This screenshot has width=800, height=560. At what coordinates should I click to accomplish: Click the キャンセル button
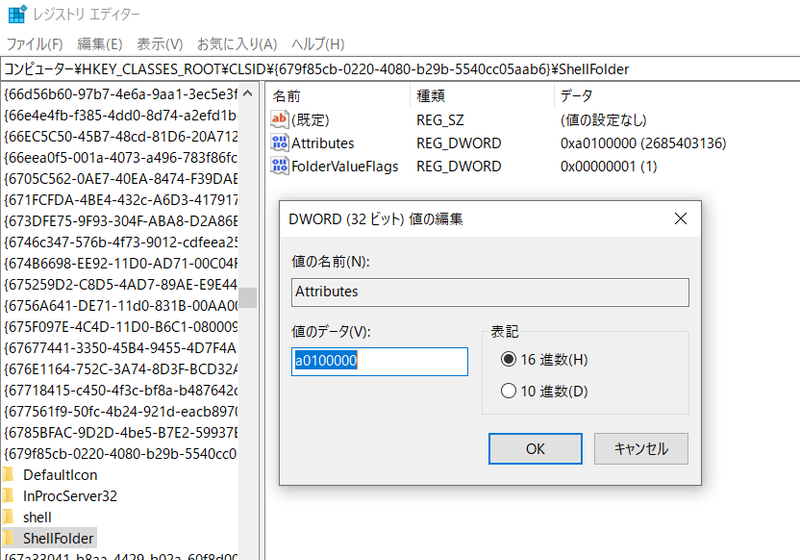[x=641, y=449]
